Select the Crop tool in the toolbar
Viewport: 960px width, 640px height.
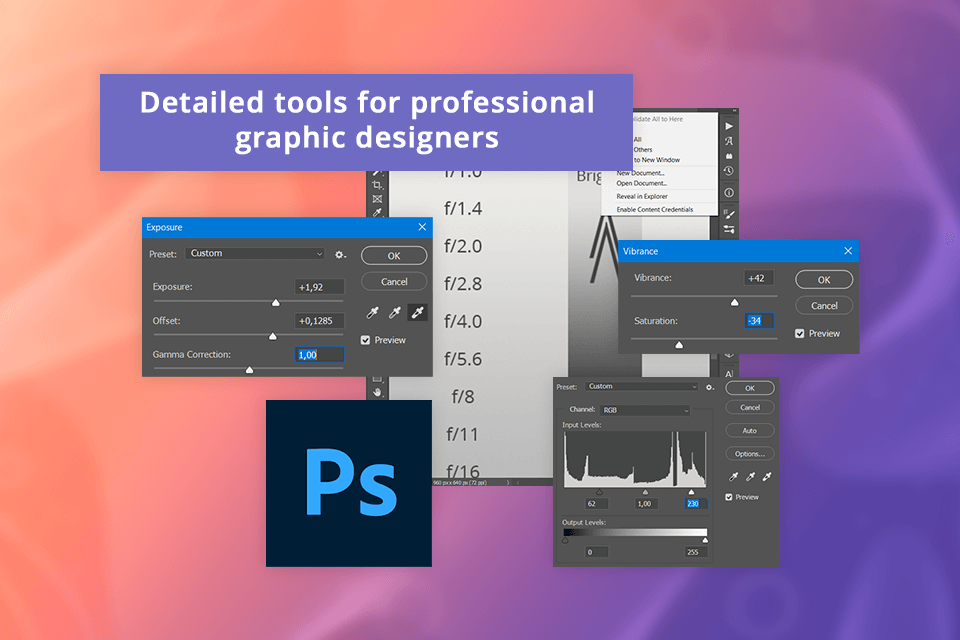tap(377, 185)
